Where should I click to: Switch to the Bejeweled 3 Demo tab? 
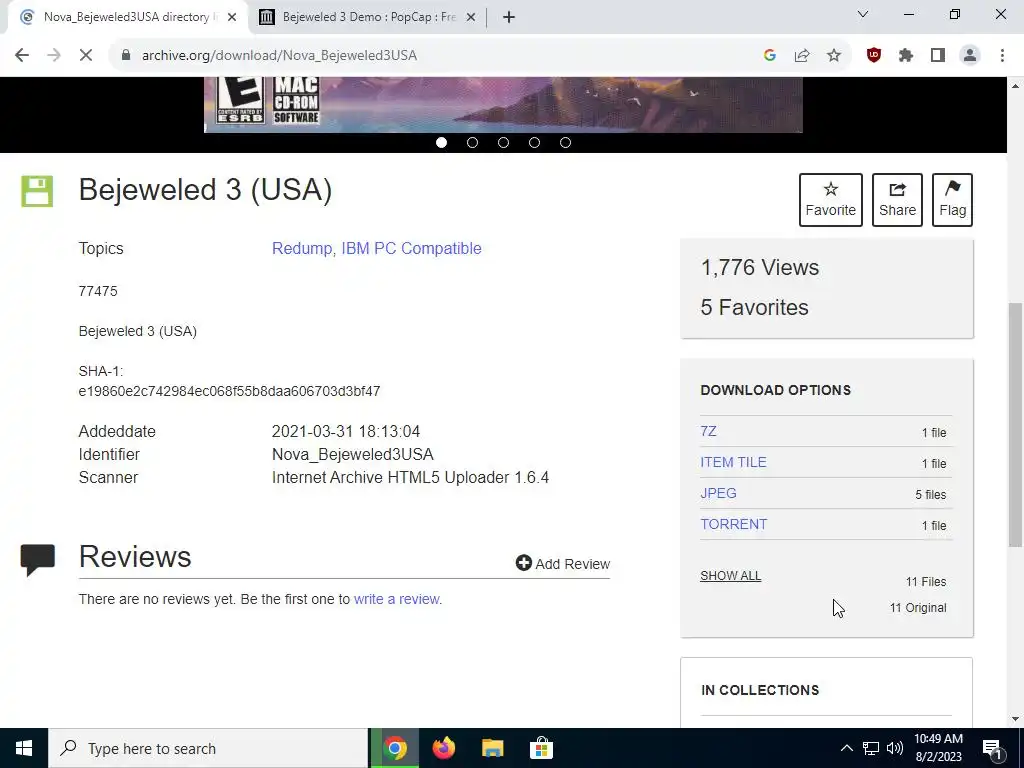(368, 17)
